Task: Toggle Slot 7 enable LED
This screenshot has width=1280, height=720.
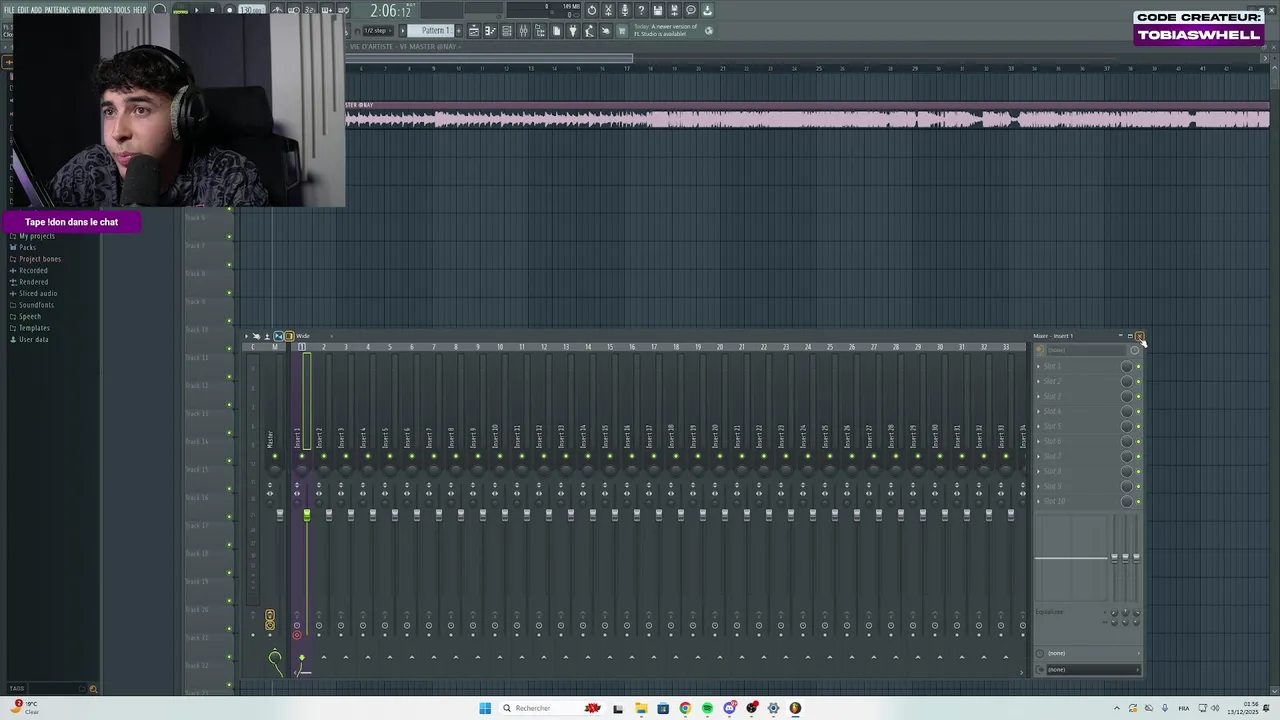Action: [1138, 456]
